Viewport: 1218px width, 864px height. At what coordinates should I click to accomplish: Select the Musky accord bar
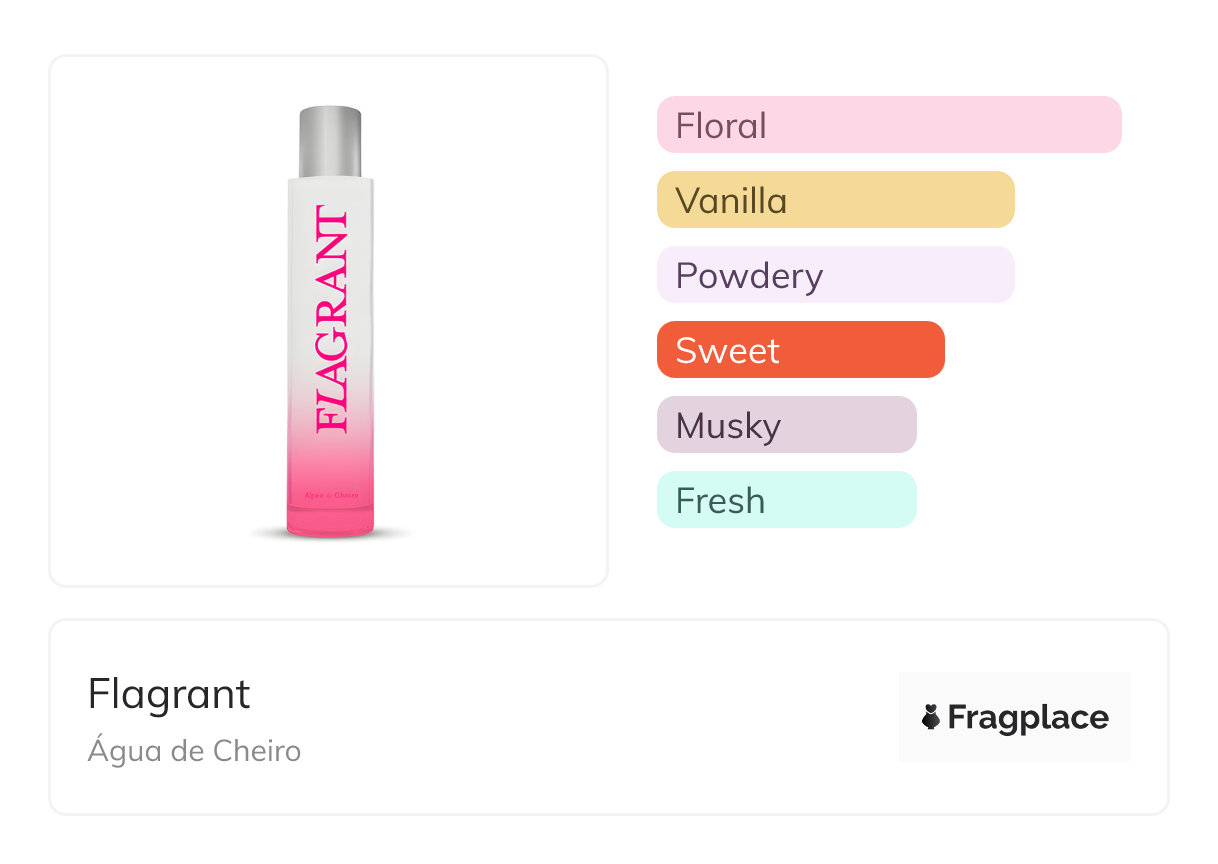(786, 425)
